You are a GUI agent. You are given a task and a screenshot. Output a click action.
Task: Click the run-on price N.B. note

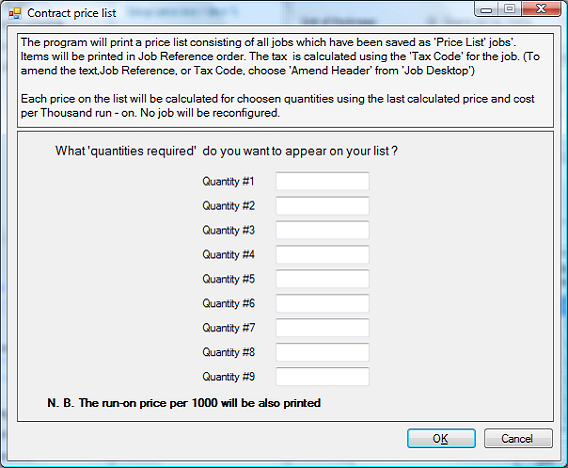point(184,403)
